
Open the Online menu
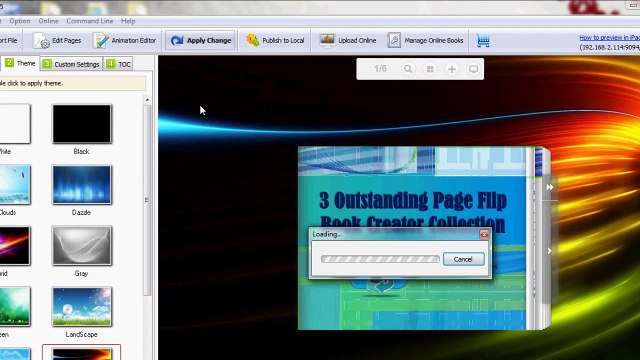pyautogui.click(x=48, y=21)
